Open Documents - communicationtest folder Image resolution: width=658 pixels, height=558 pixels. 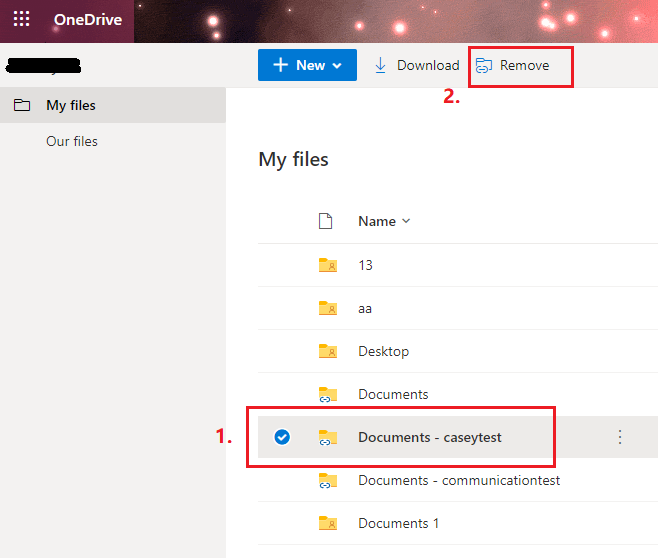pos(459,480)
